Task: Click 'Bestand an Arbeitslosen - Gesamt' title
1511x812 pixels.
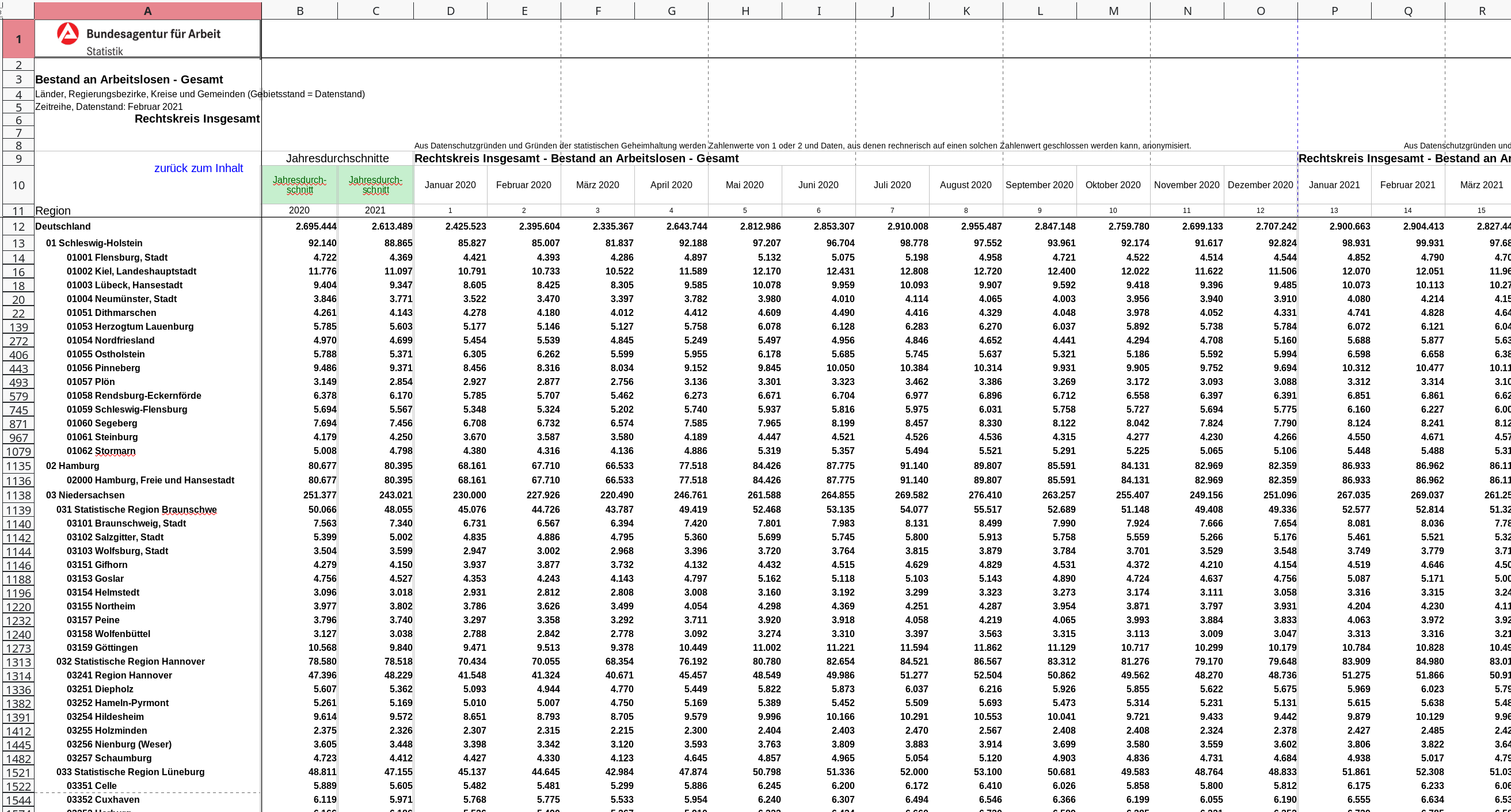Action: pyautogui.click(x=129, y=79)
